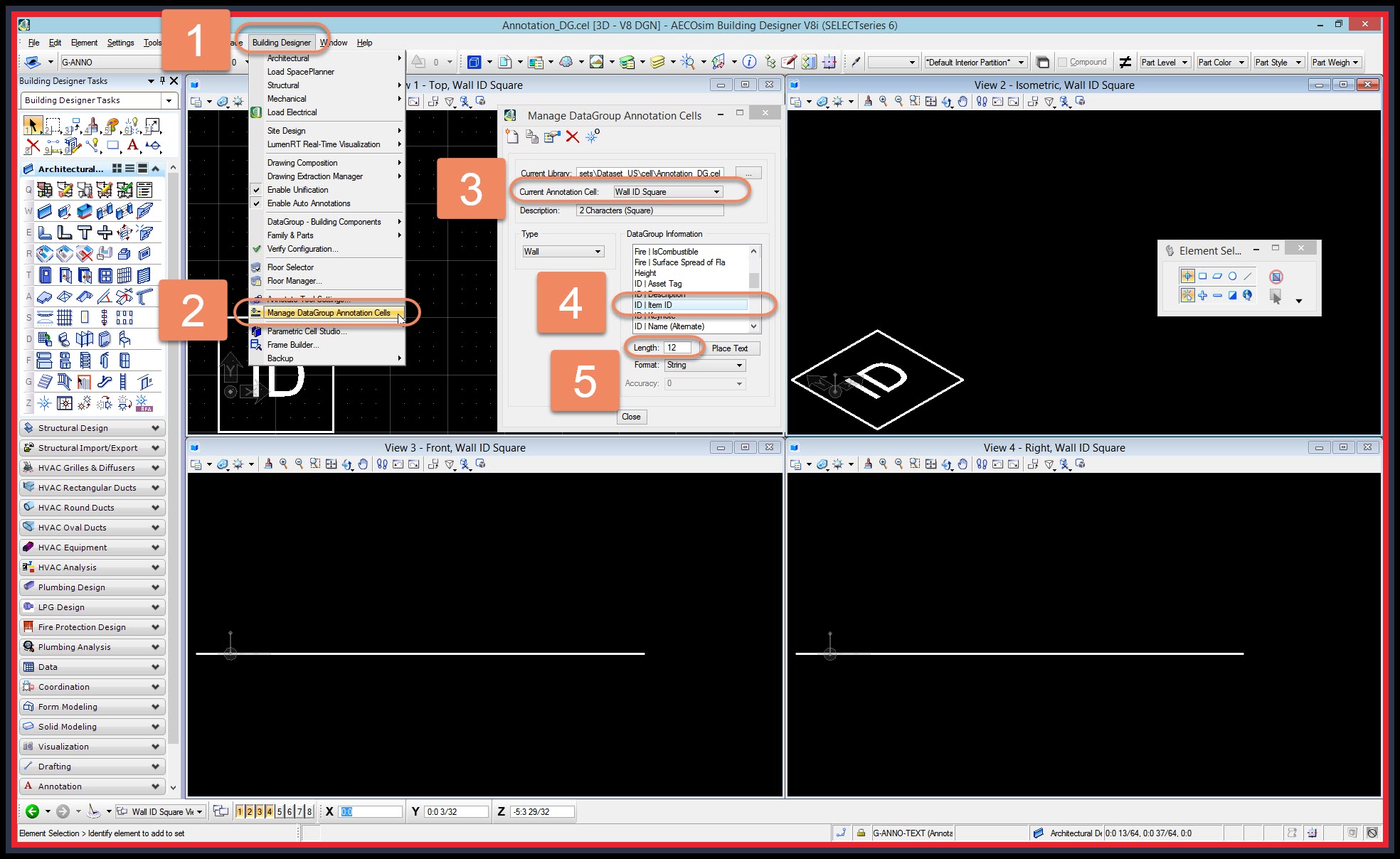
Task: Open the Part Level dropdown
Action: (1165, 62)
